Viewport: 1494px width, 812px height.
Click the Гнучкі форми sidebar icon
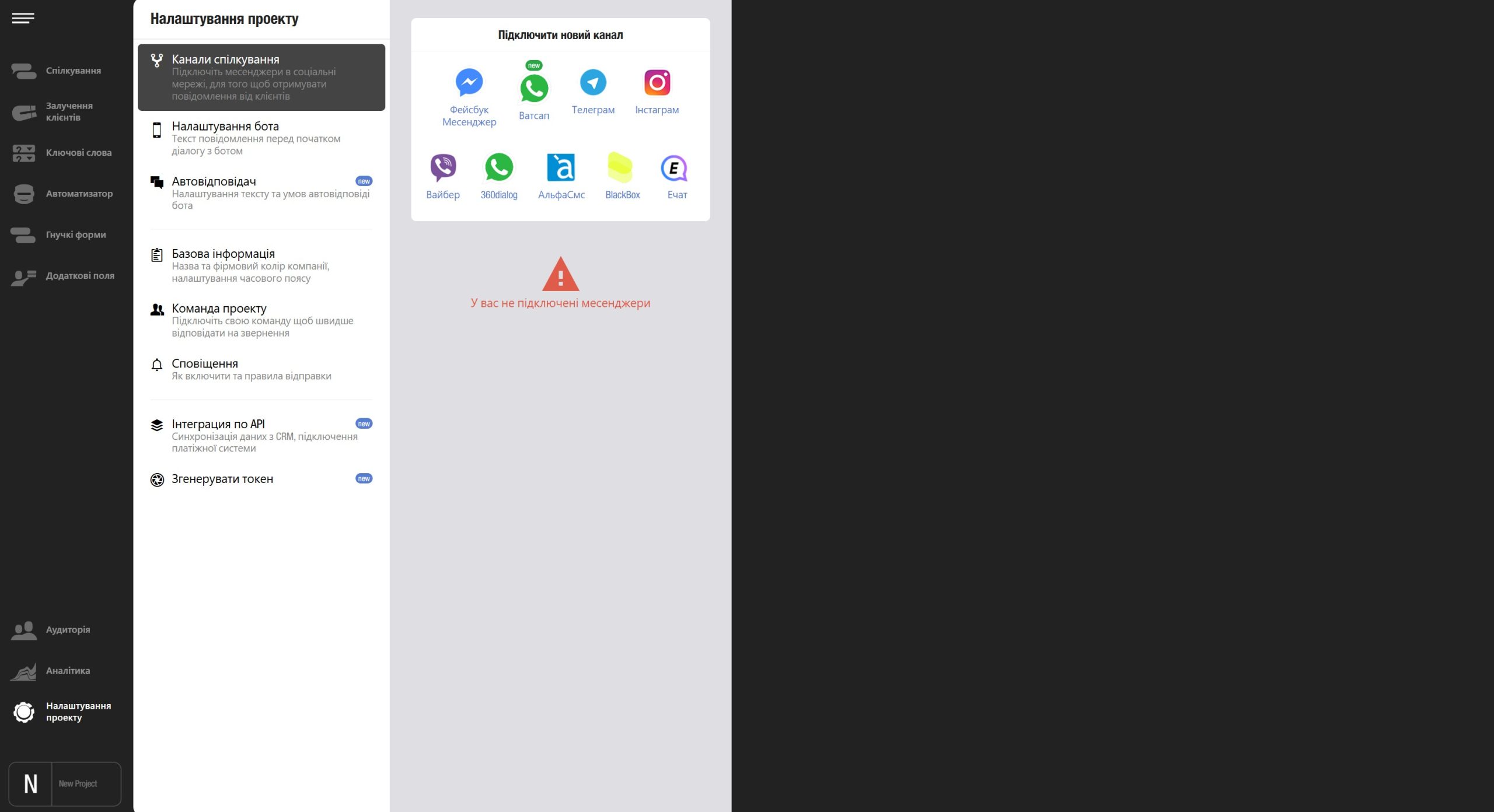pyautogui.click(x=23, y=235)
